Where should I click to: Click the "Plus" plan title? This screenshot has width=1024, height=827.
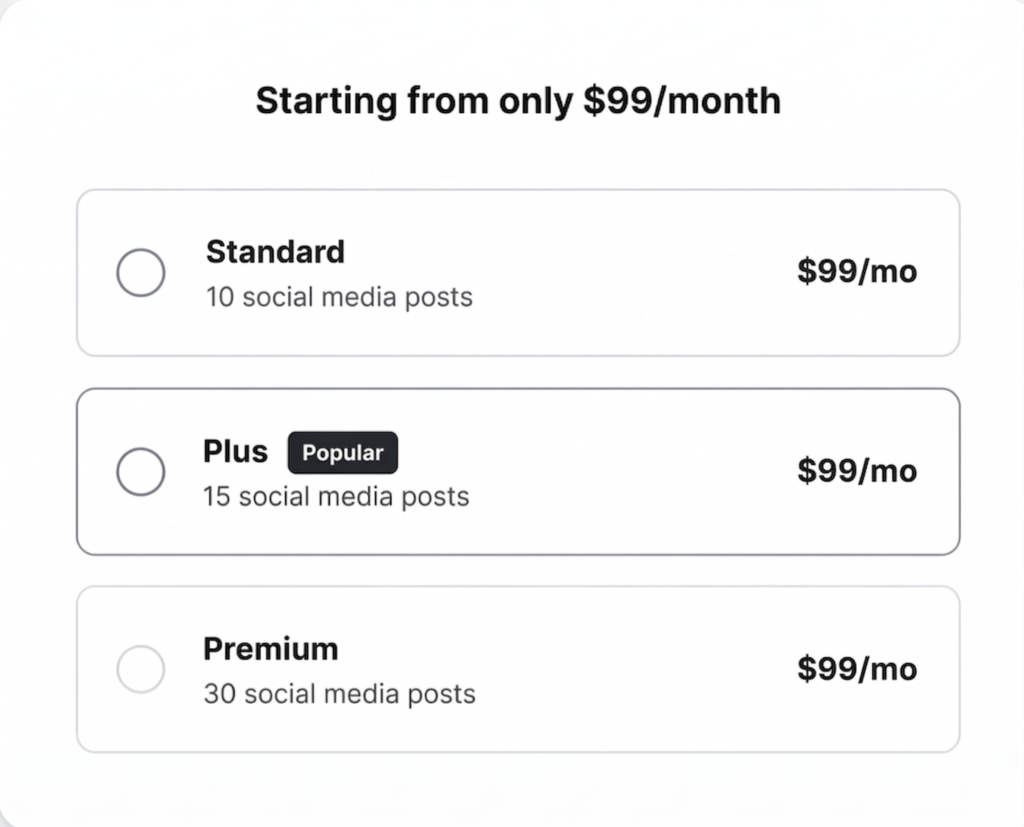point(235,451)
